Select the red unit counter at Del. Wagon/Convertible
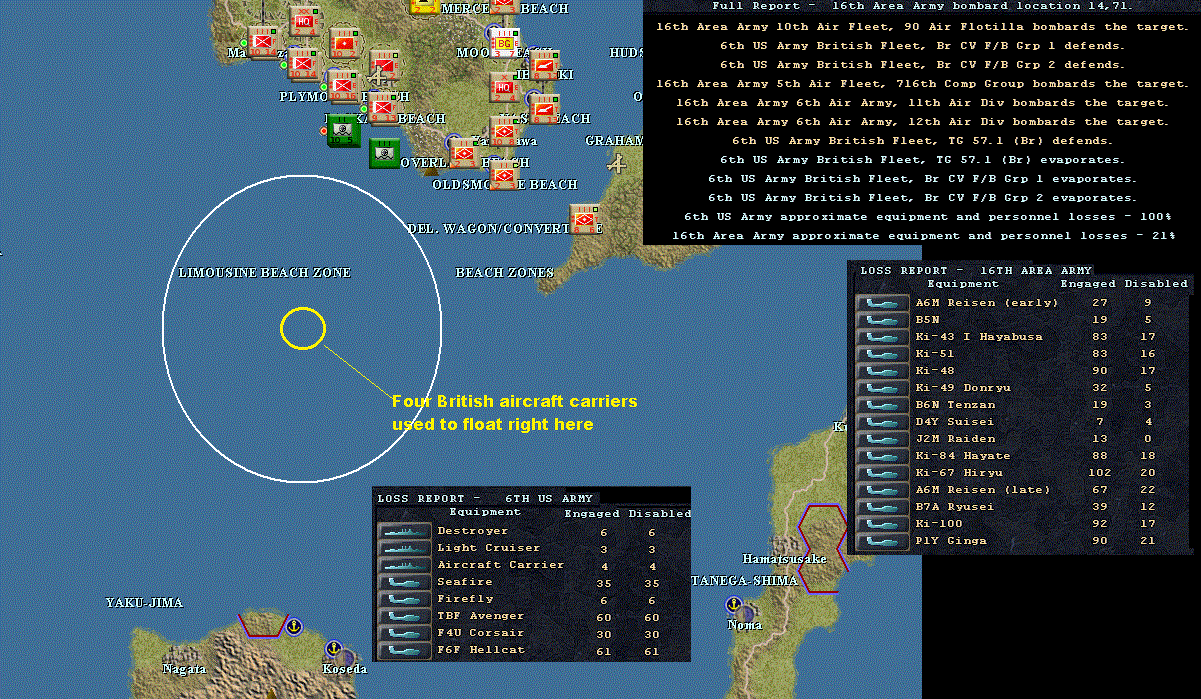The width and height of the screenshot is (1201, 699). [x=584, y=218]
